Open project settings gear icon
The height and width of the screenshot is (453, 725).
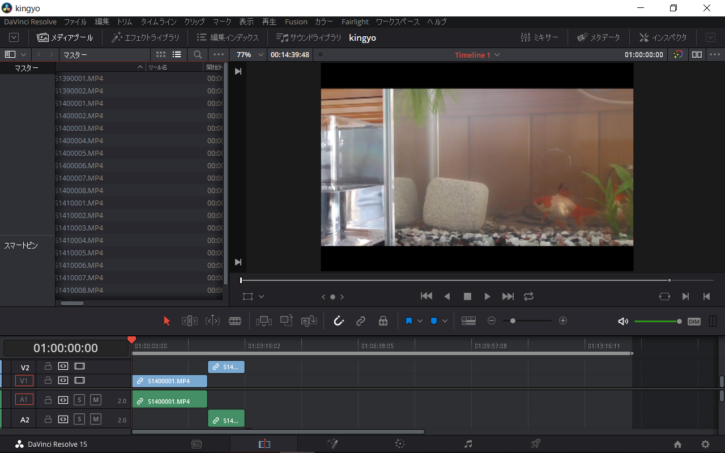pos(706,443)
